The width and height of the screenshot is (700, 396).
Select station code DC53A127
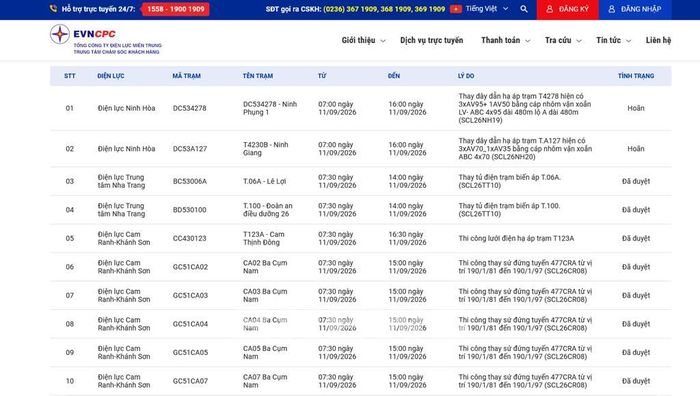[x=190, y=149]
